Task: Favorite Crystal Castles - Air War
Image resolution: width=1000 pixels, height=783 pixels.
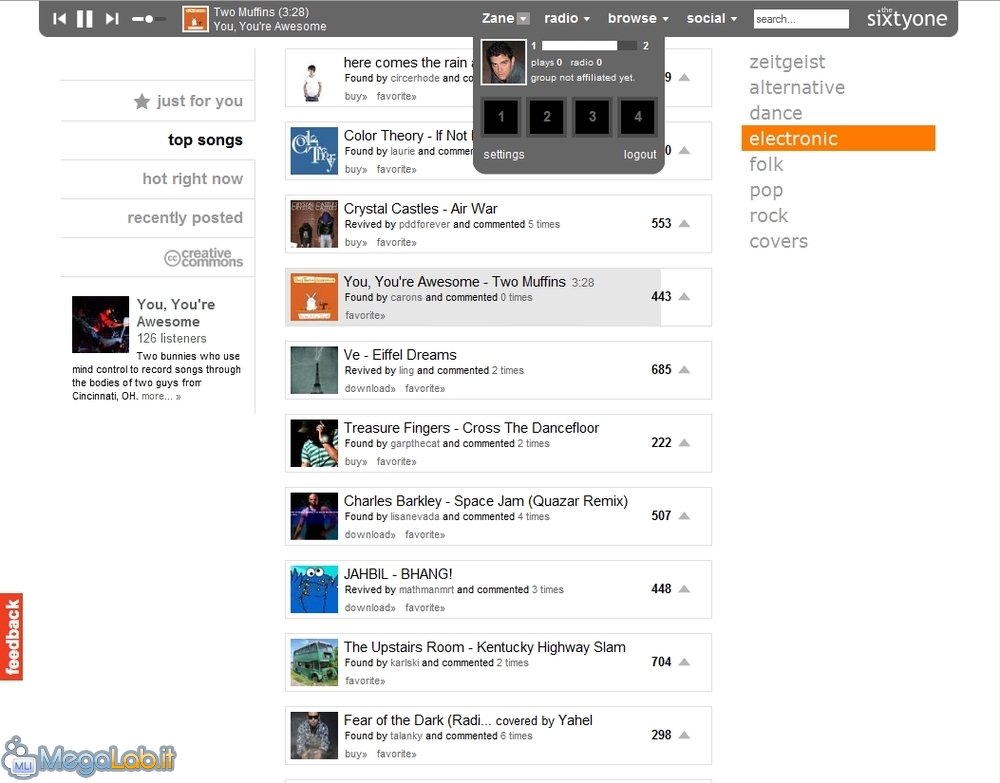Action: [x=396, y=242]
